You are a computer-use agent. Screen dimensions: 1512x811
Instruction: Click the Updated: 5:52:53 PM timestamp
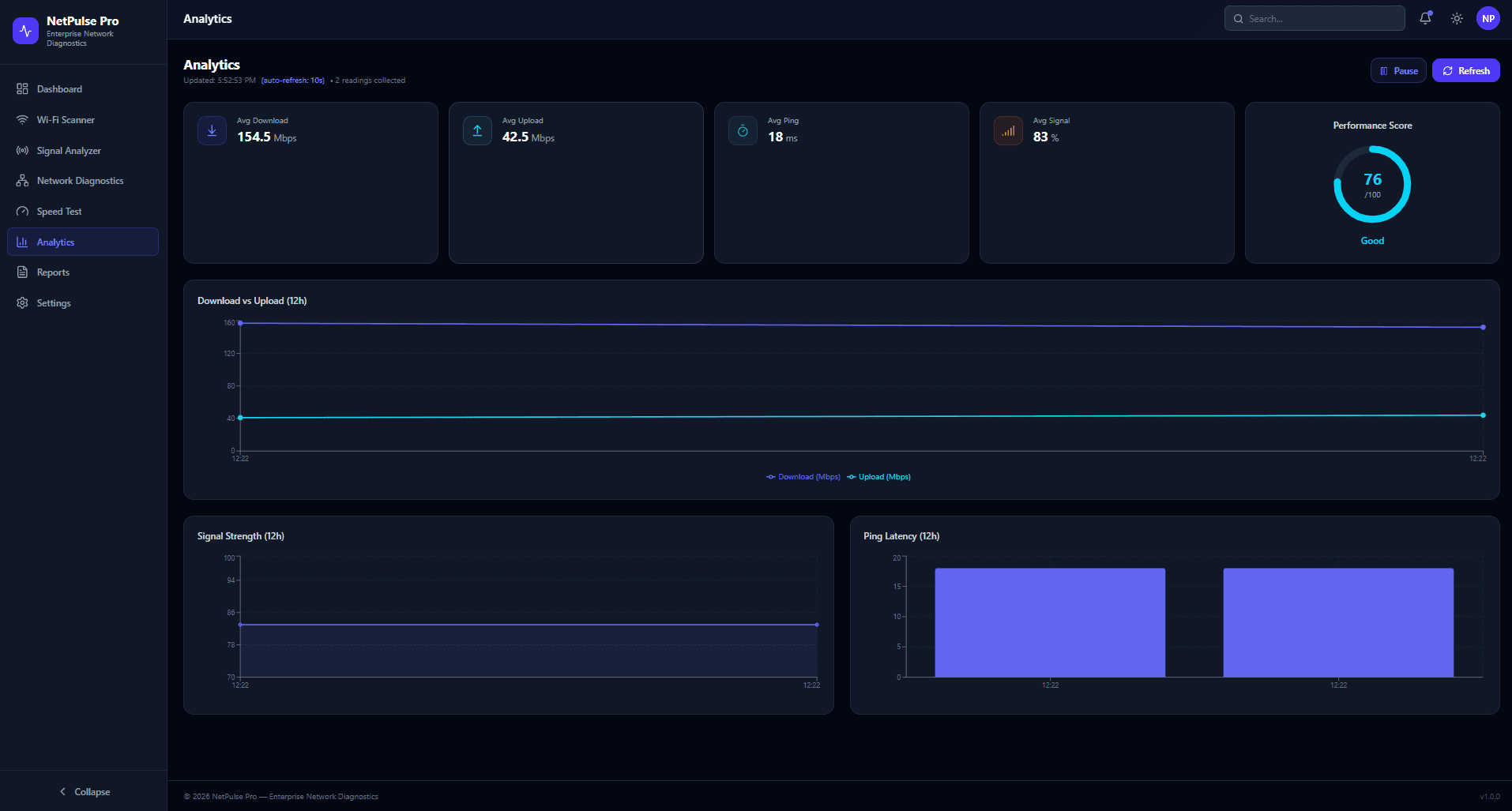click(x=220, y=81)
